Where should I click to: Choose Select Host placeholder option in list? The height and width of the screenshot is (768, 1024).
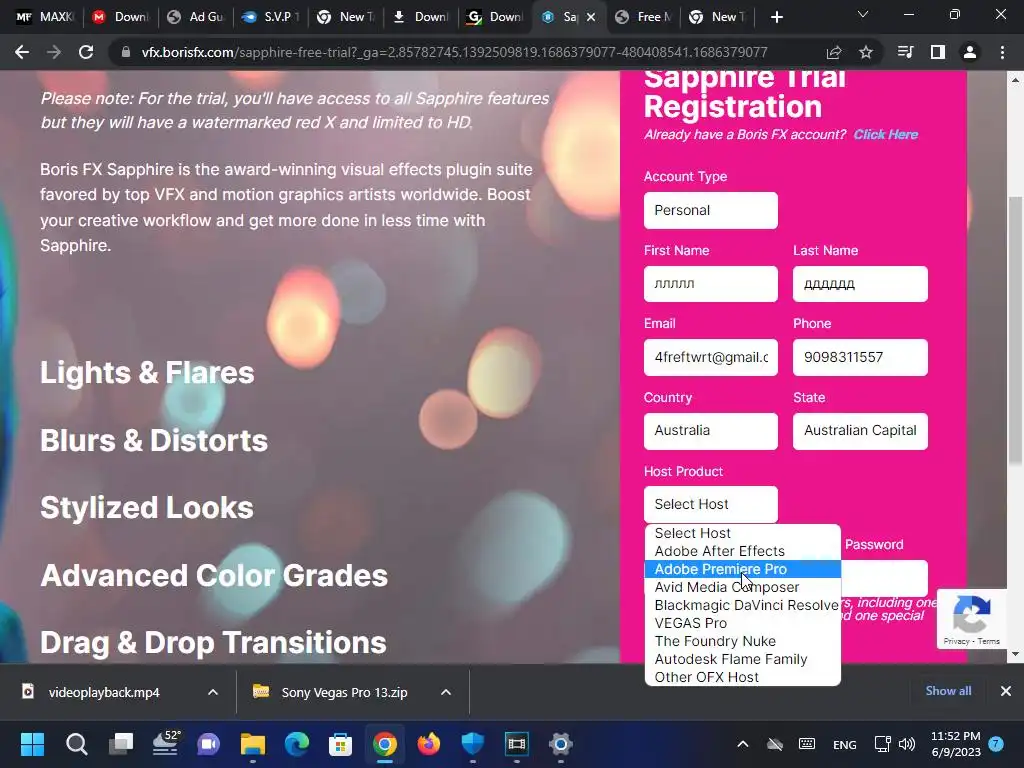[x=743, y=534]
